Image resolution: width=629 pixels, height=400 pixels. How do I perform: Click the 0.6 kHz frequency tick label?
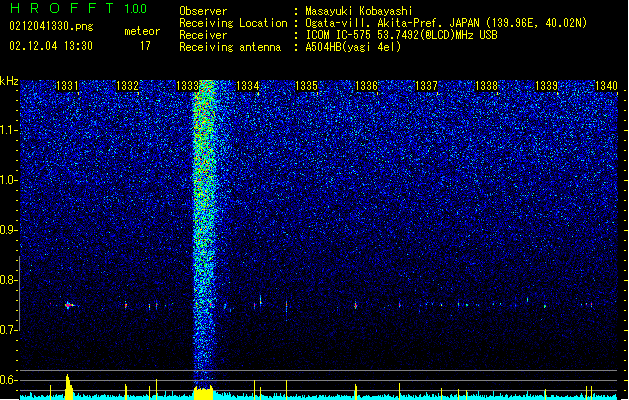8,380
